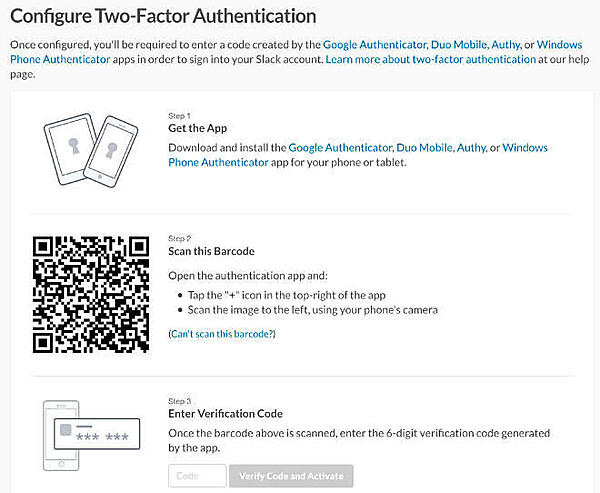Click 'Can't scan this barcode?' link
The width and height of the screenshot is (600, 493).
click(x=222, y=333)
